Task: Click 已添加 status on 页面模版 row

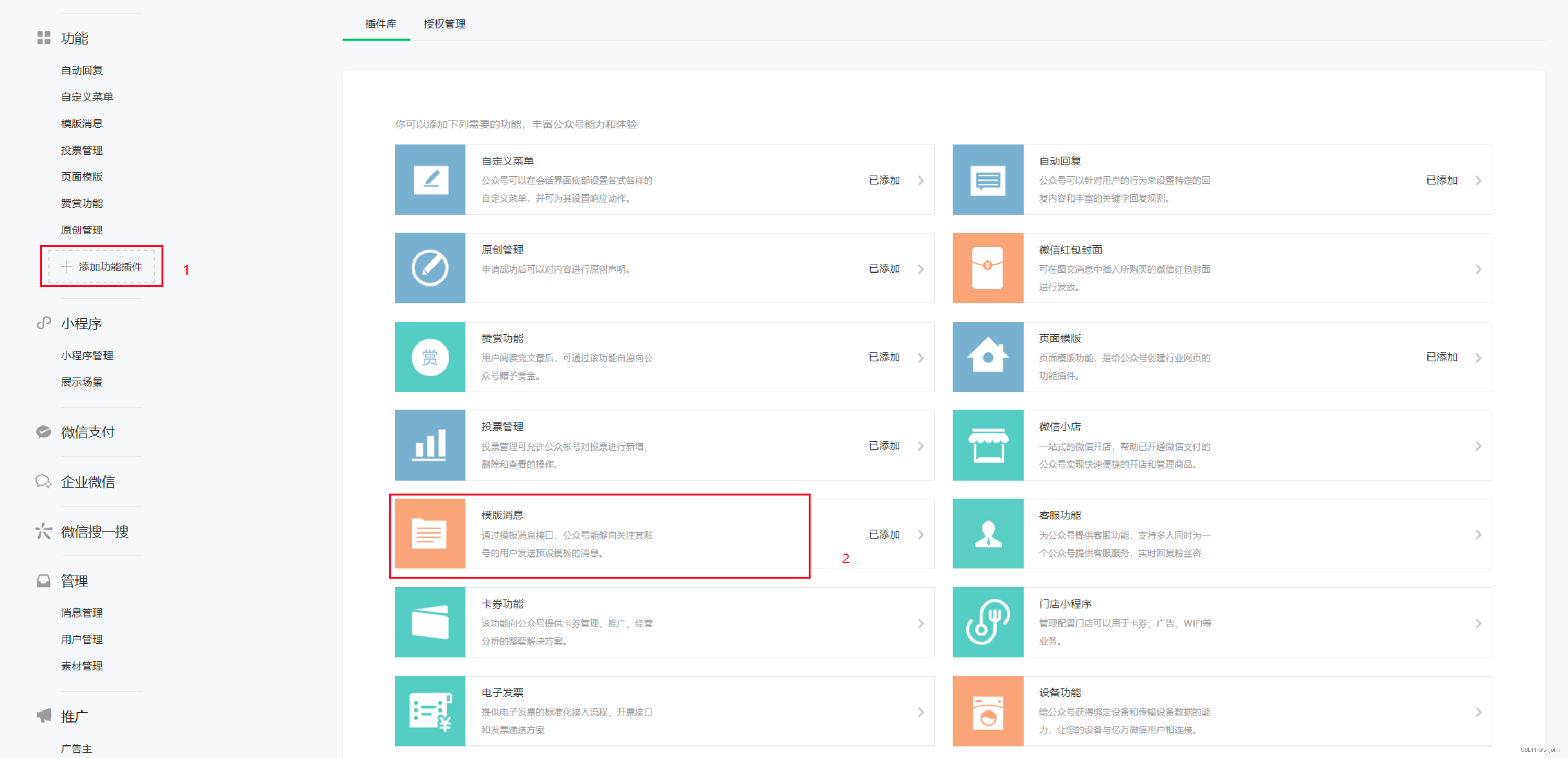Action: pos(1442,357)
